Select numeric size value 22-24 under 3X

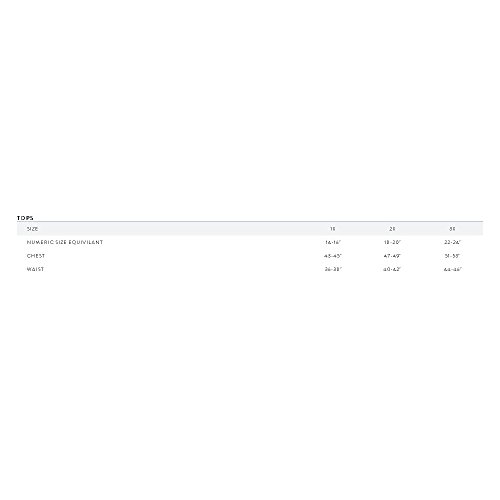[x=452, y=242]
